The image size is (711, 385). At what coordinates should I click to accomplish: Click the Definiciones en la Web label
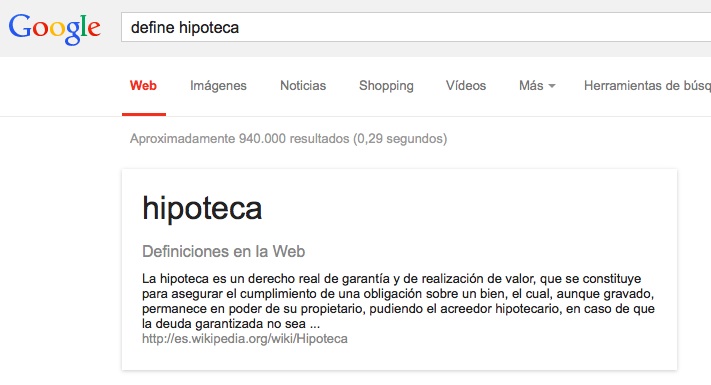coord(224,251)
